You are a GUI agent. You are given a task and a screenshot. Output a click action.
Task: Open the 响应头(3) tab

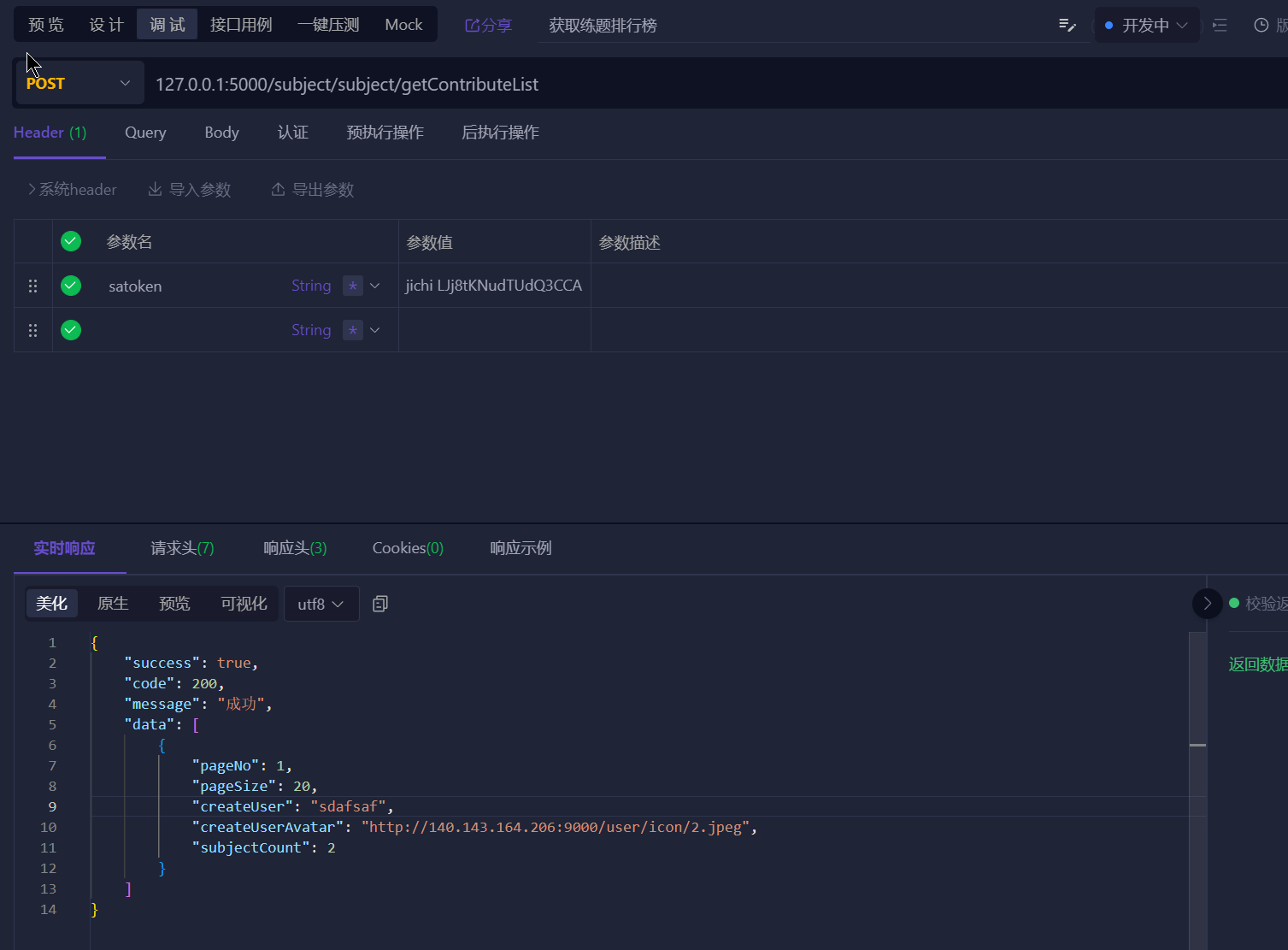pyautogui.click(x=296, y=548)
